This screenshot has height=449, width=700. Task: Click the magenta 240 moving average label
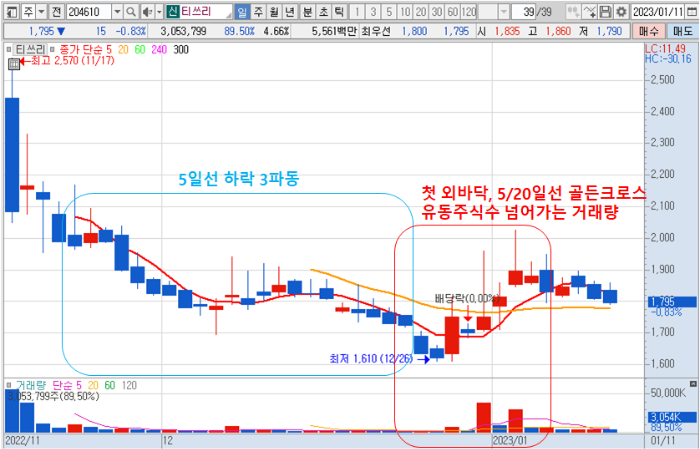click(159, 50)
